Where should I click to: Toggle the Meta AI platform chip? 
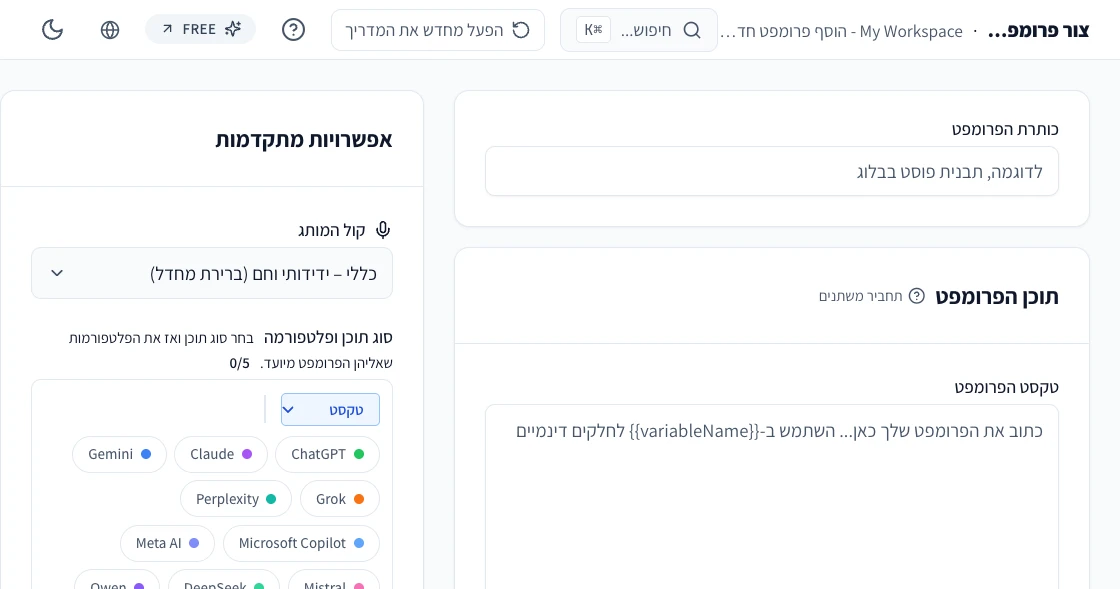pyautogui.click(x=167, y=543)
